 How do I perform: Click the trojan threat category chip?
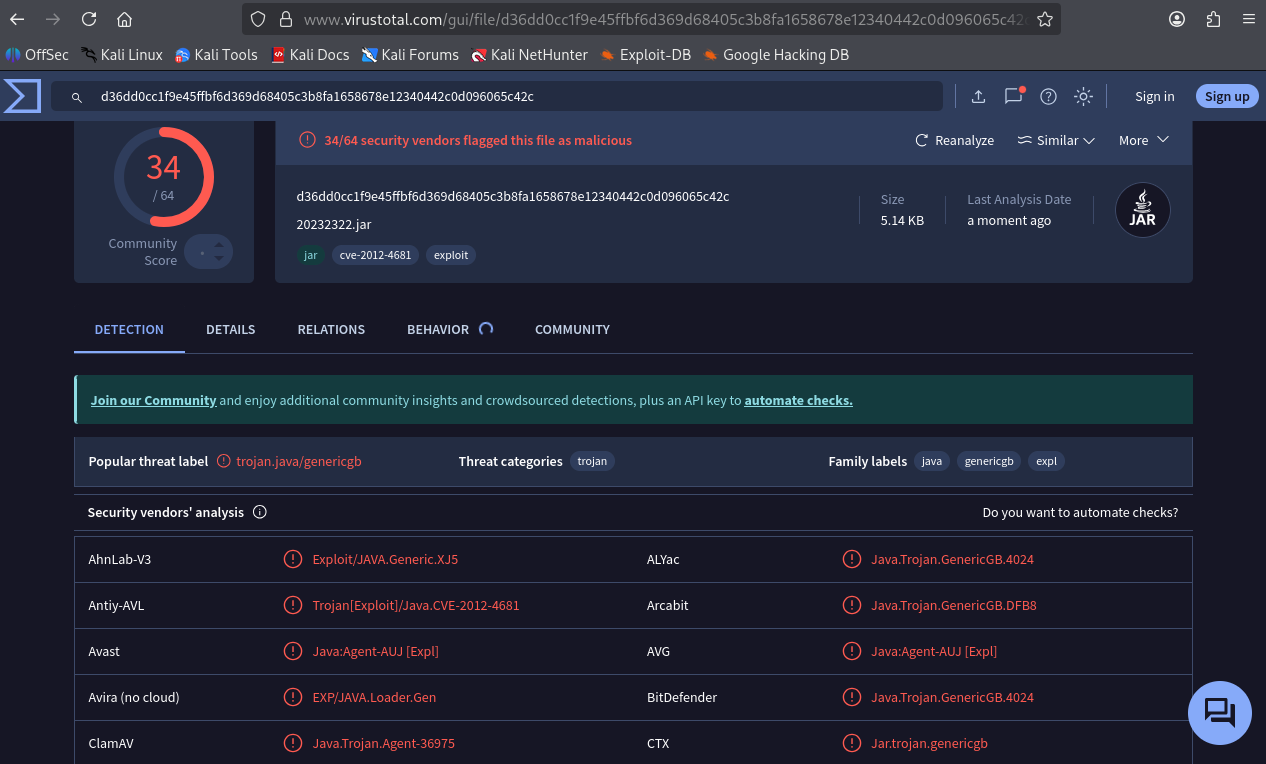point(592,461)
